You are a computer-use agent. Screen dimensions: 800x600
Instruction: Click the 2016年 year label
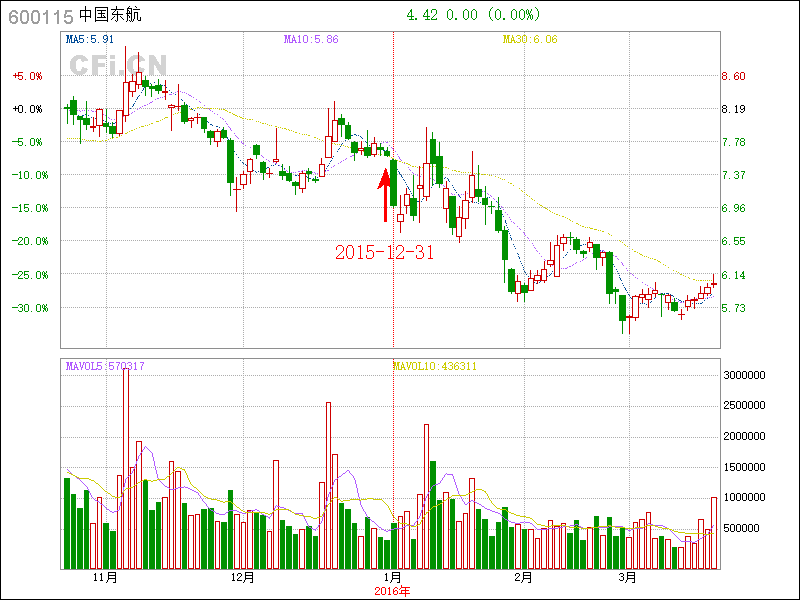(x=391, y=591)
